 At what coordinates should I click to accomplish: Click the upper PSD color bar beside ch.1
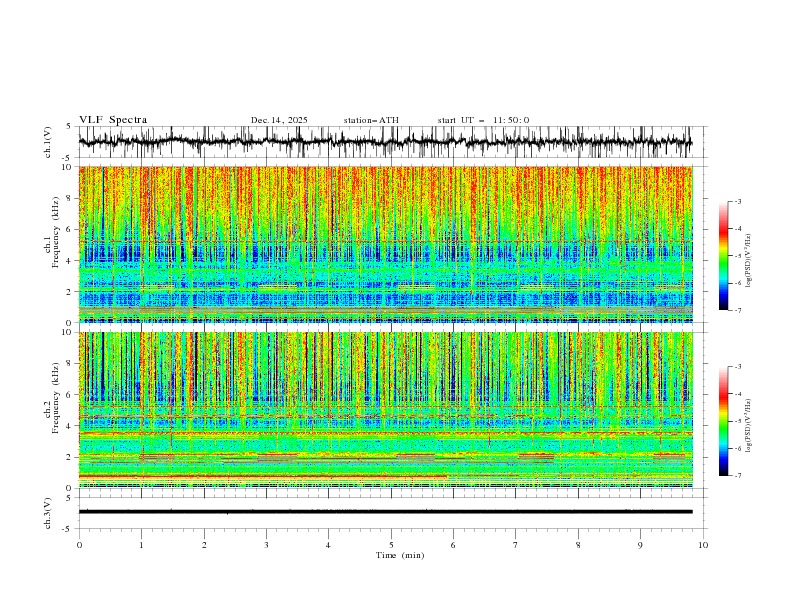(x=723, y=256)
